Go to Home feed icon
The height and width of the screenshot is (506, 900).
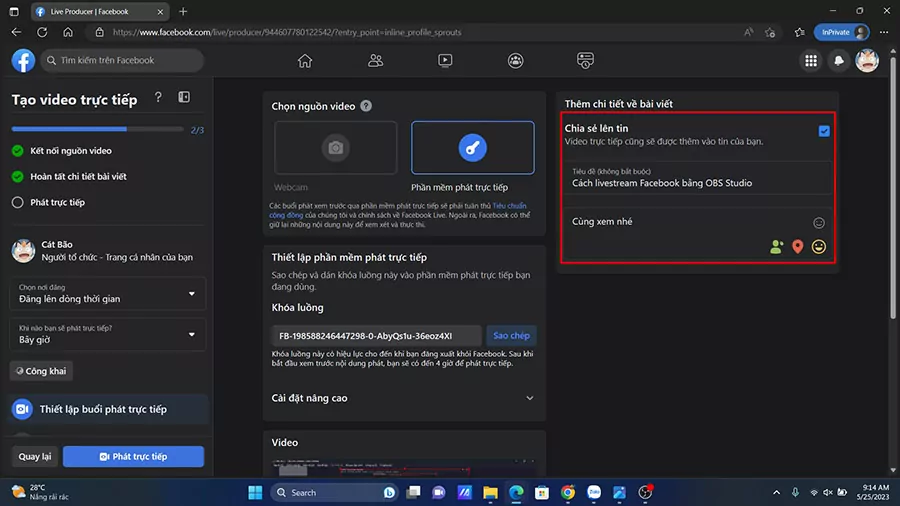(x=305, y=60)
